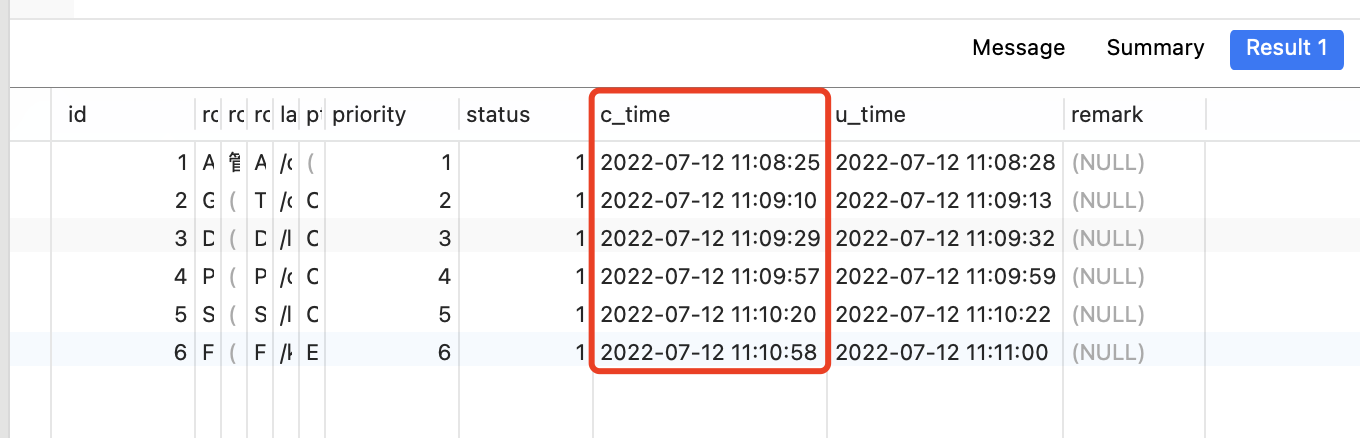1360x438 pixels.
Task: Click the priority column header
Action: point(369,115)
